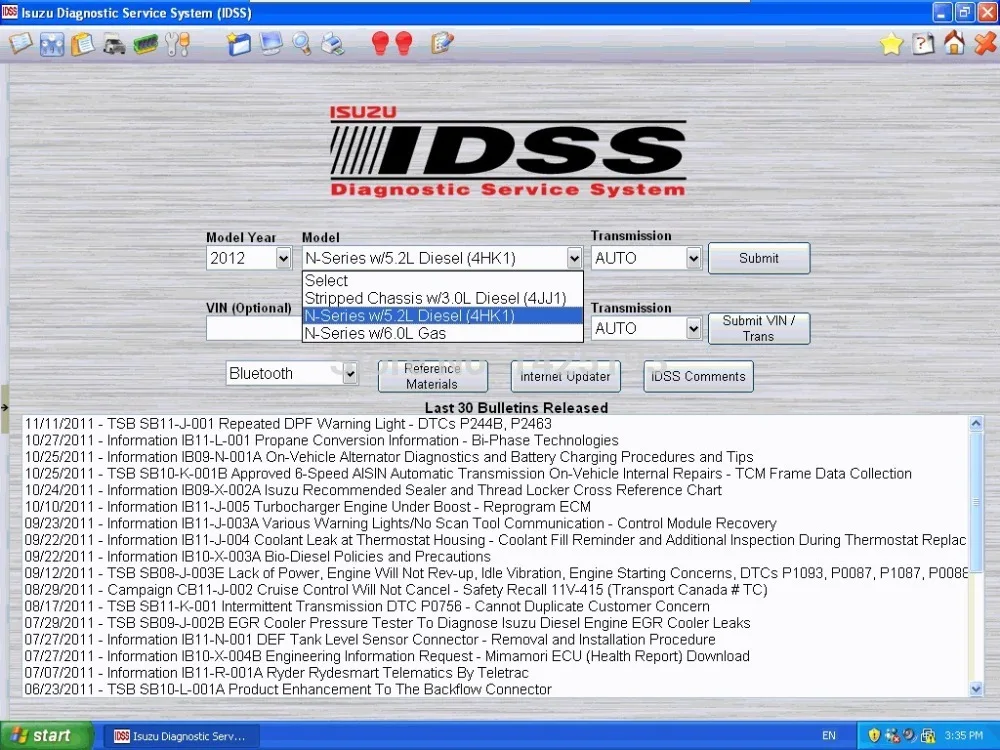Open bulletin IB09-N-001A On-Vehicle Alternator Diagnostics
1000x750 pixels.
[x=389, y=457]
